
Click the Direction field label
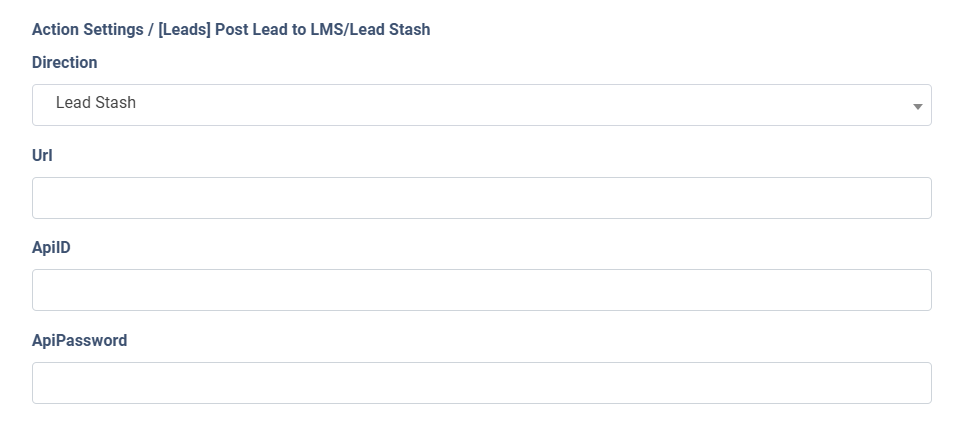[x=65, y=62]
